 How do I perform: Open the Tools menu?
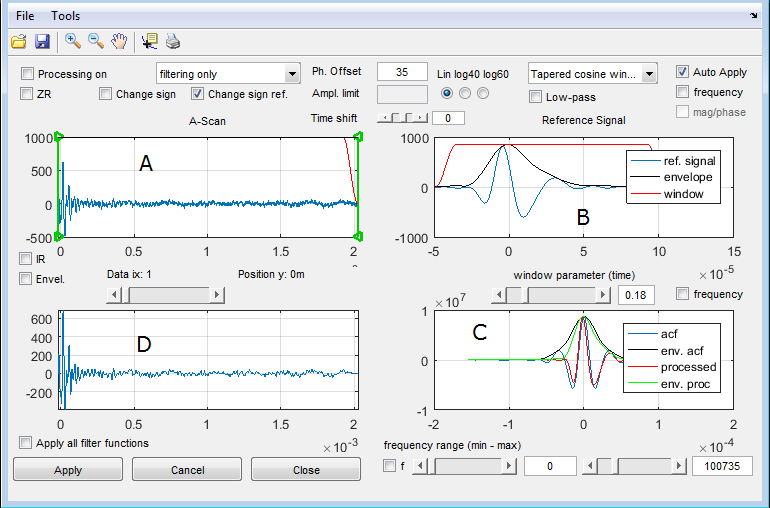(x=65, y=16)
